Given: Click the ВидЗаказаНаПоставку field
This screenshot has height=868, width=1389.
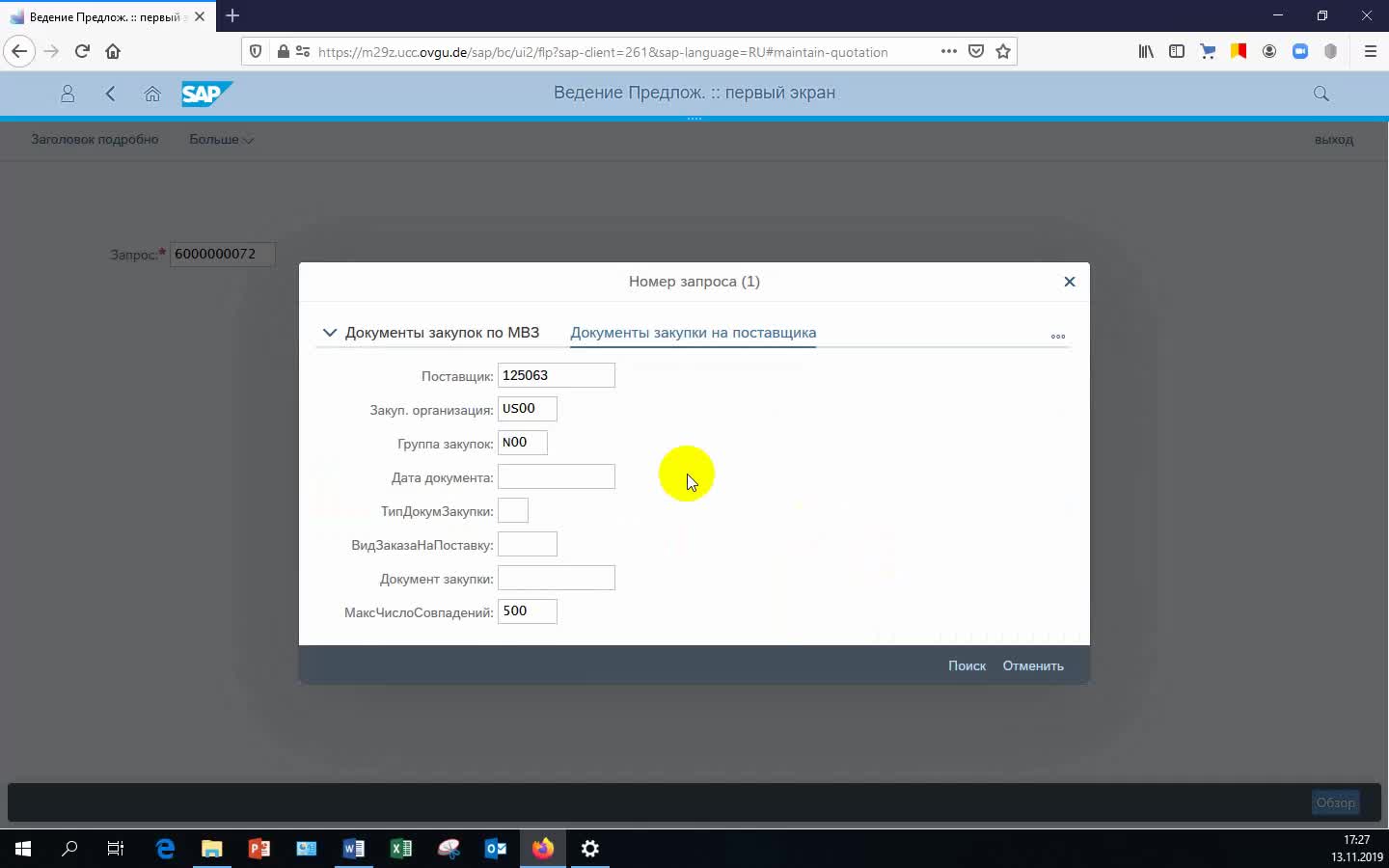Looking at the screenshot, I should 528,544.
